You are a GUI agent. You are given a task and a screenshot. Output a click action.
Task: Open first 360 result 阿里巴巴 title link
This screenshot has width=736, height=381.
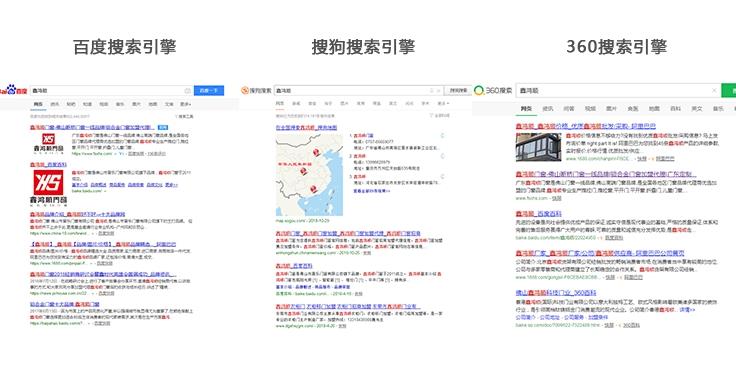point(586,126)
